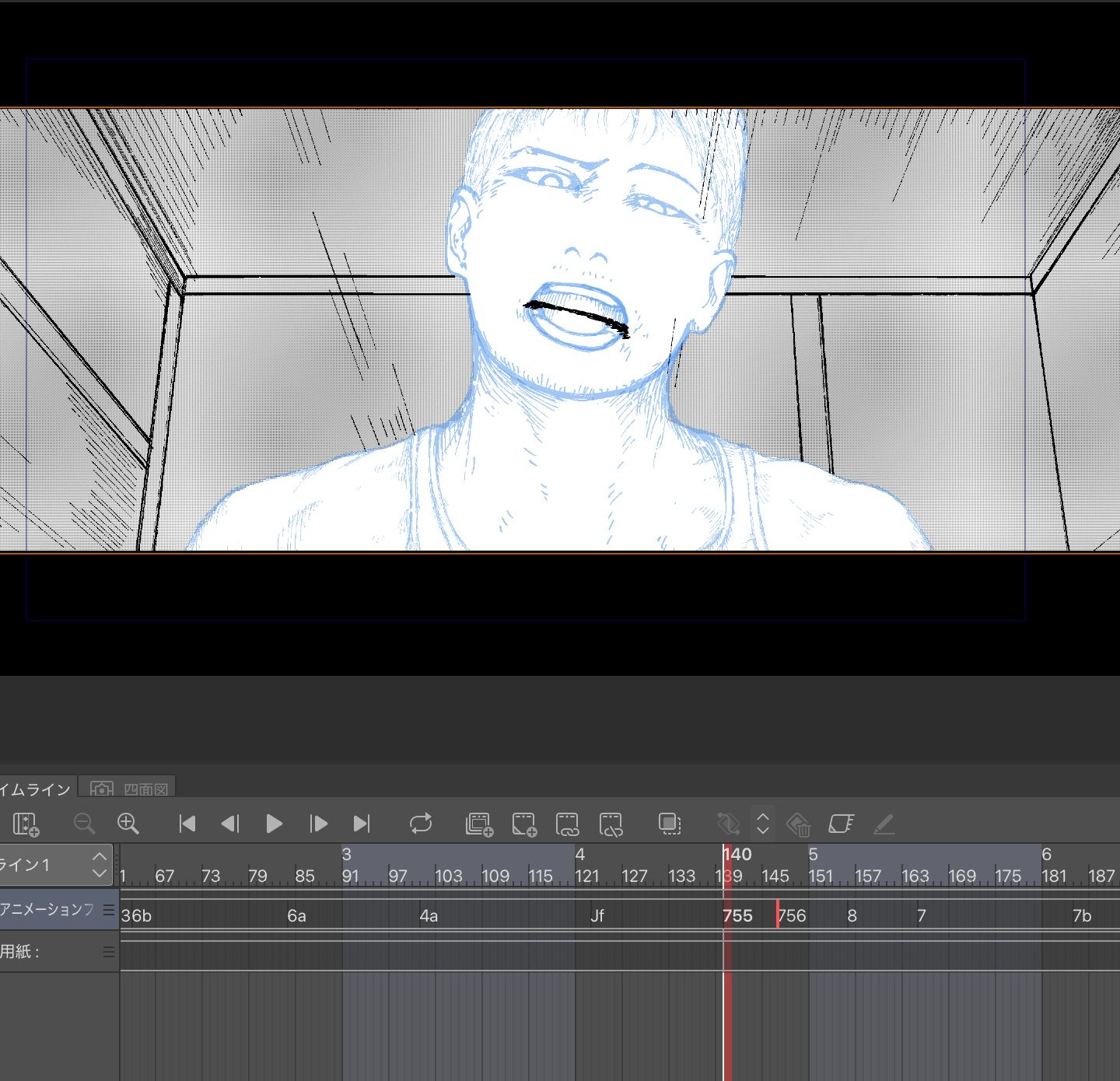Select cel 756 on the timeline
This screenshot has height=1081, width=1120.
point(793,916)
